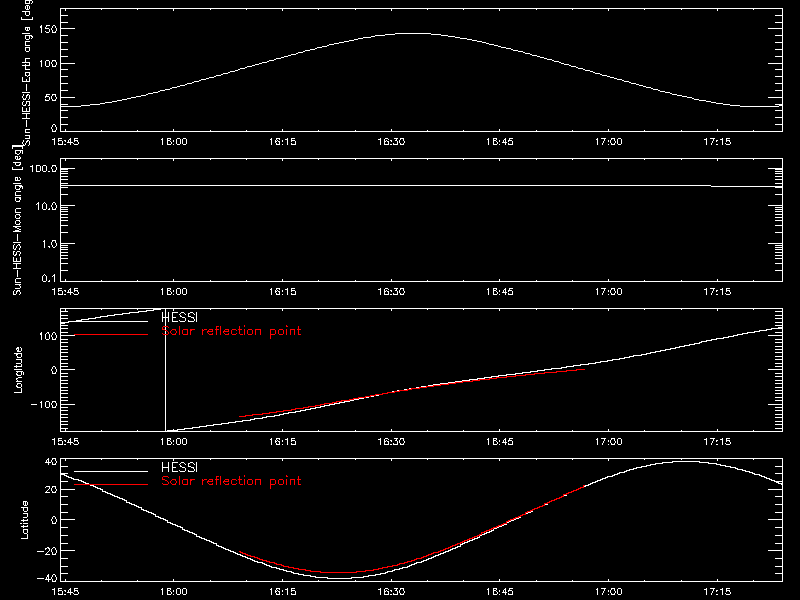Image resolution: width=800 pixels, height=600 pixels.
Task: Click the '40' tick on Latitude plot
Action: 51,462
